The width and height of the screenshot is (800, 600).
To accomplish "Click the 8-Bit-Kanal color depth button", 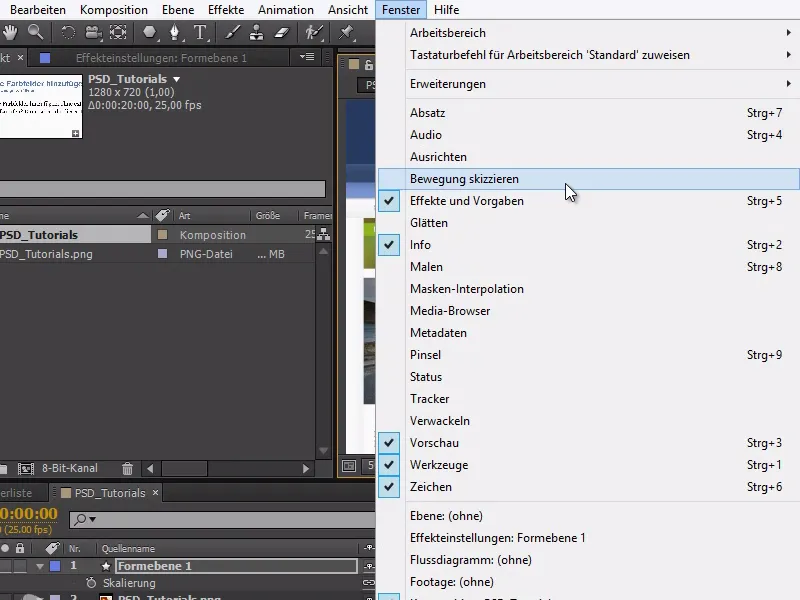I will point(69,468).
